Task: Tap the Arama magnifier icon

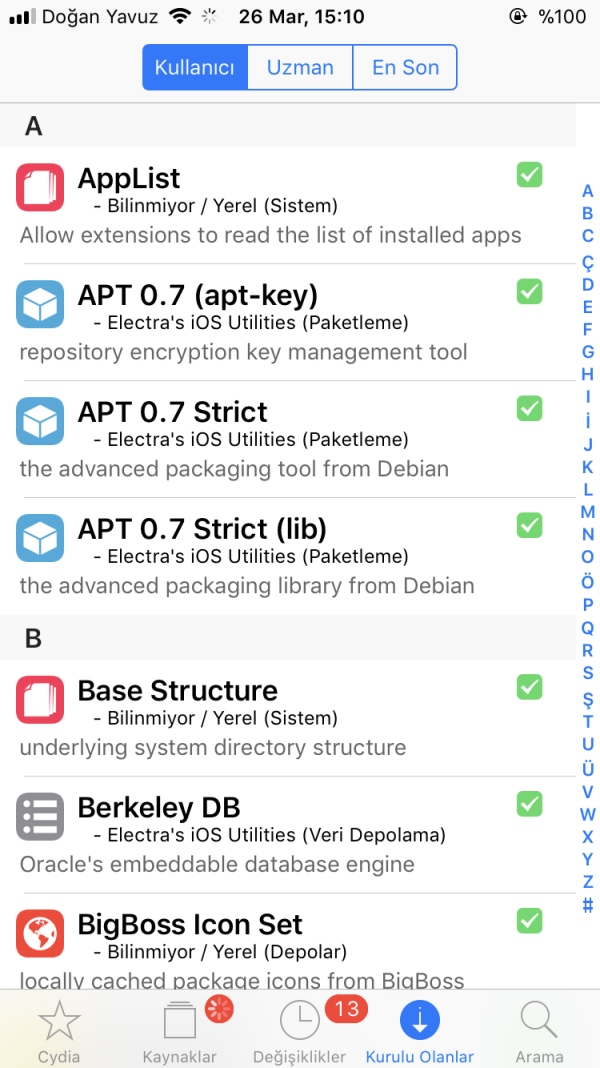Action: click(x=539, y=1021)
